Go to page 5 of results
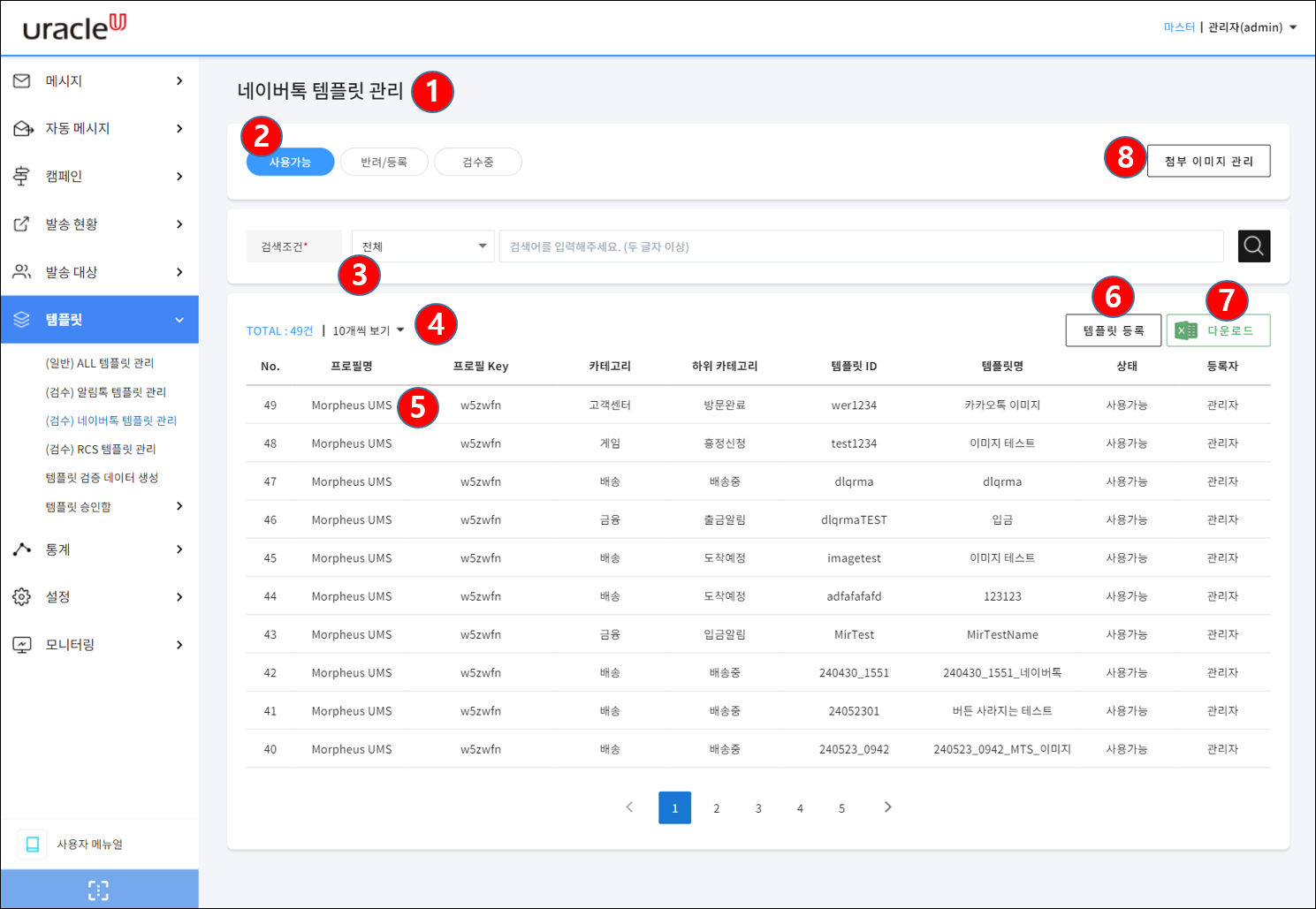Viewport: 1316px width, 909px height. (x=841, y=808)
